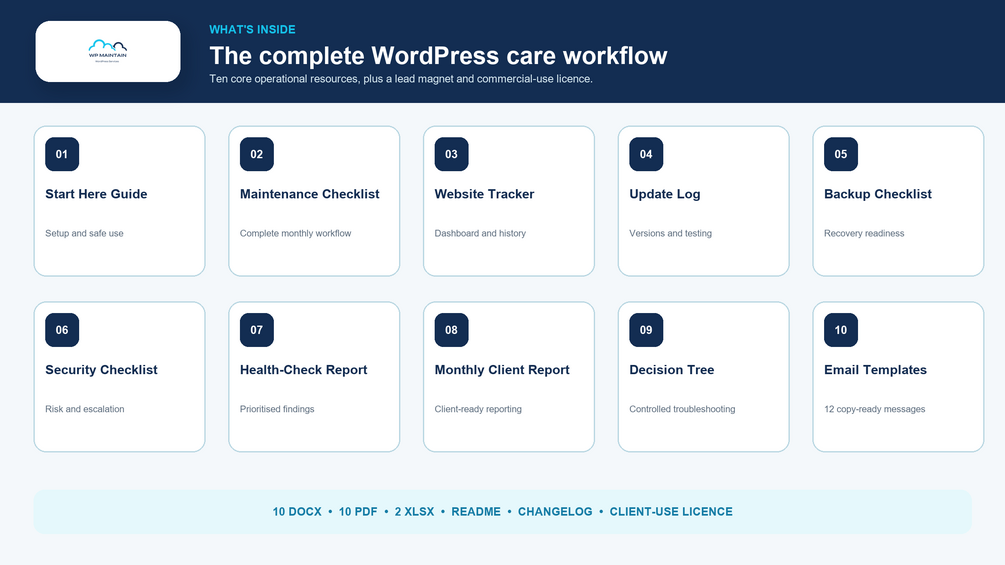Click '12 copy-ready messages' description
The image size is (1005, 565).
[x=875, y=409]
